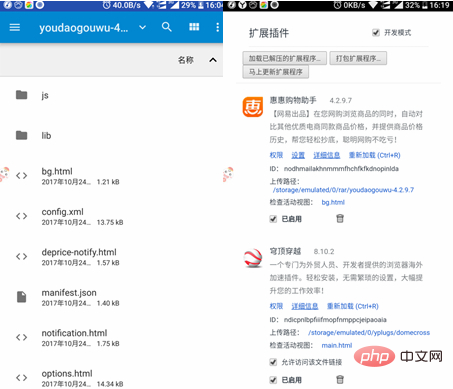
Task: Tap alarm clock icon in left status bar
Action: pos(106,5)
